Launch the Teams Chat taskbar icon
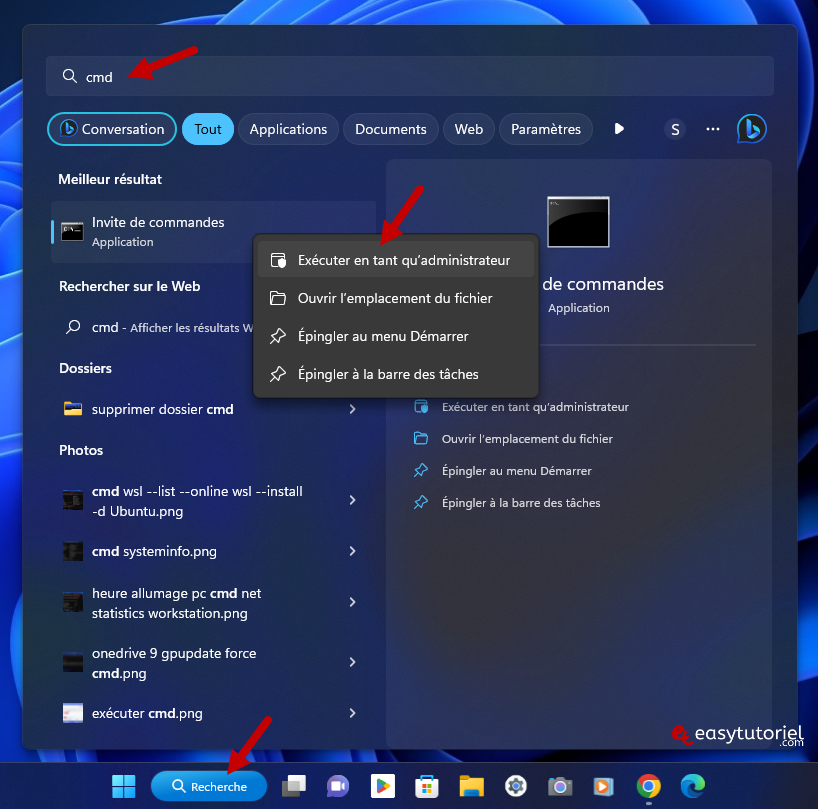This screenshot has width=818, height=809. (338, 786)
